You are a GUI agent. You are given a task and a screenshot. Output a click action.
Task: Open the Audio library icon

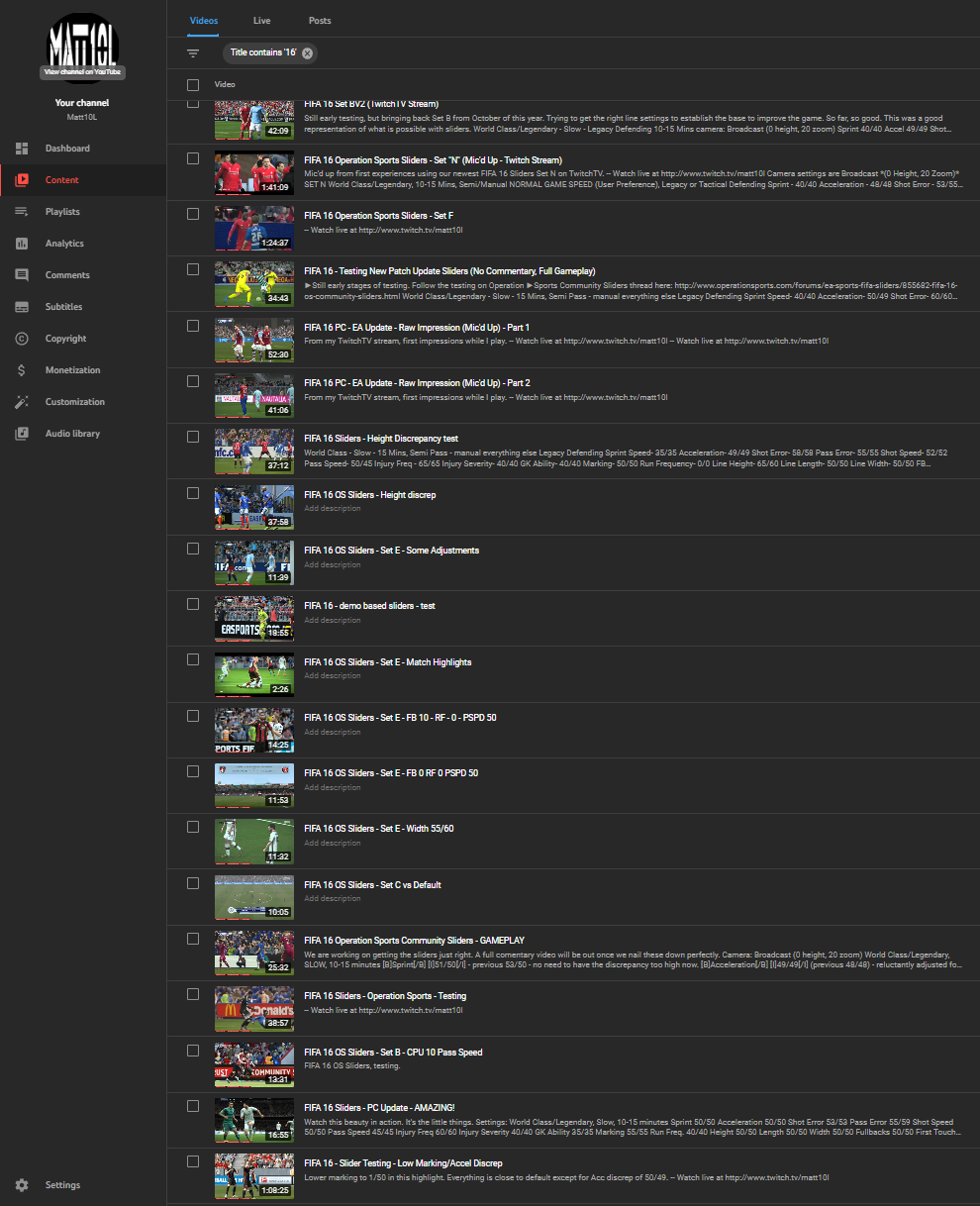[x=22, y=434]
